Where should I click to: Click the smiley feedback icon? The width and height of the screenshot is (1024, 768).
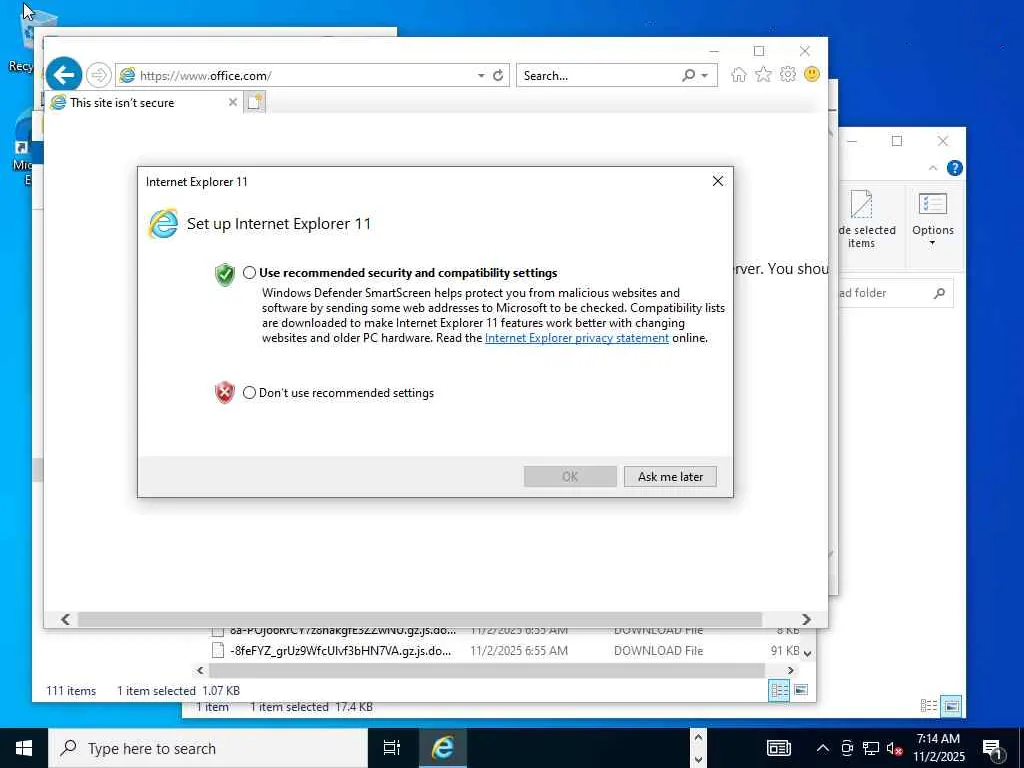[x=812, y=74]
